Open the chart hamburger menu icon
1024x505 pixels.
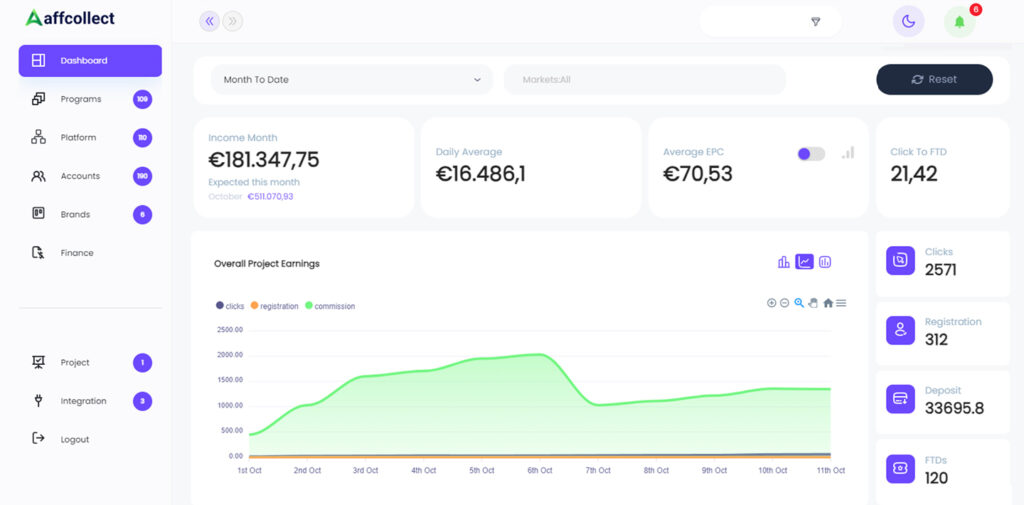(841, 303)
